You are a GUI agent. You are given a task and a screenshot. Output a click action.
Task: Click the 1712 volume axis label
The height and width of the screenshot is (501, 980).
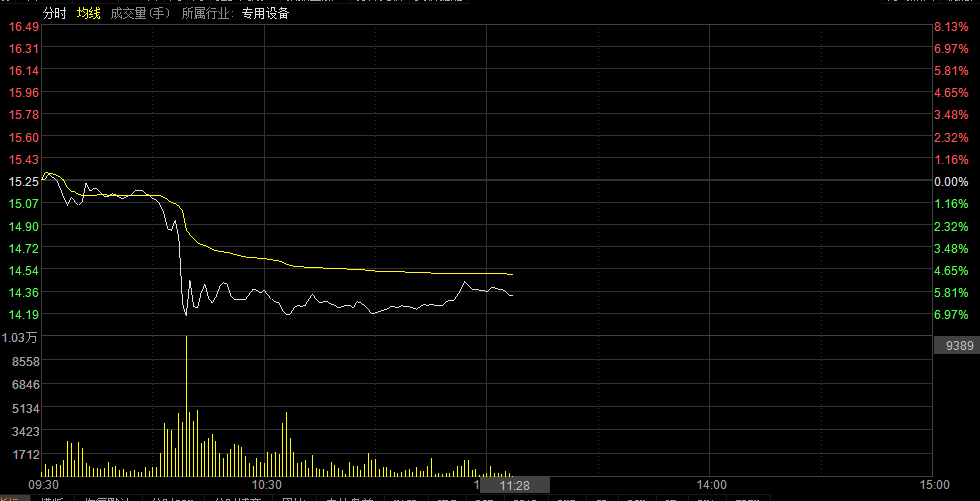point(25,454)
